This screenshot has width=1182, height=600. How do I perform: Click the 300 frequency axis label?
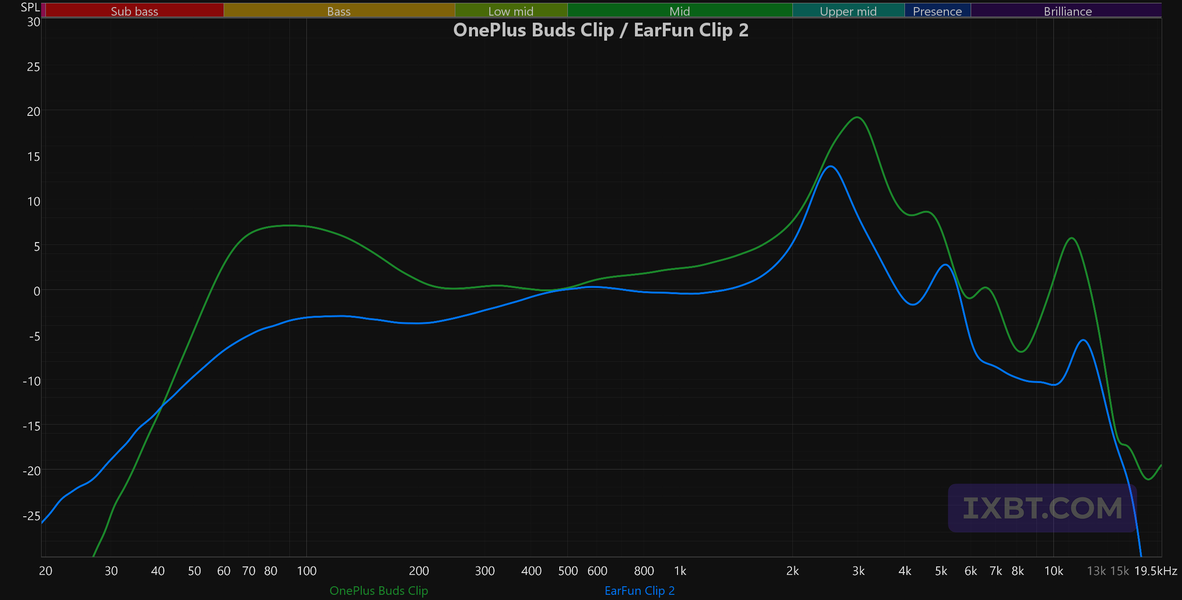[485, 571]
